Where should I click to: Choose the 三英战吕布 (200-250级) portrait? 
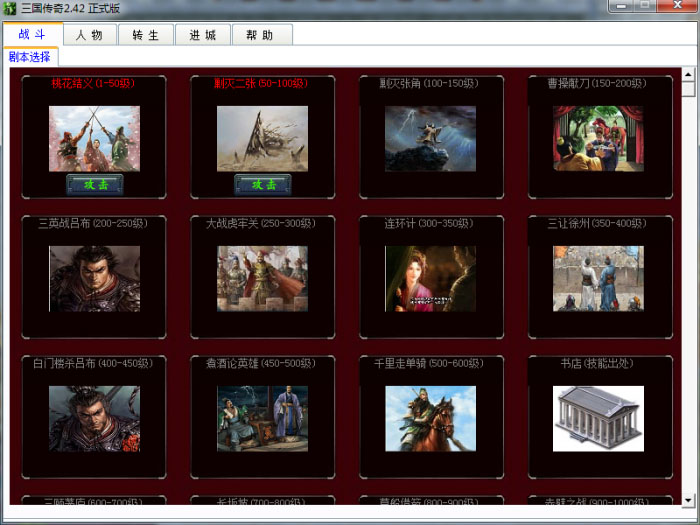pos(94,279)
